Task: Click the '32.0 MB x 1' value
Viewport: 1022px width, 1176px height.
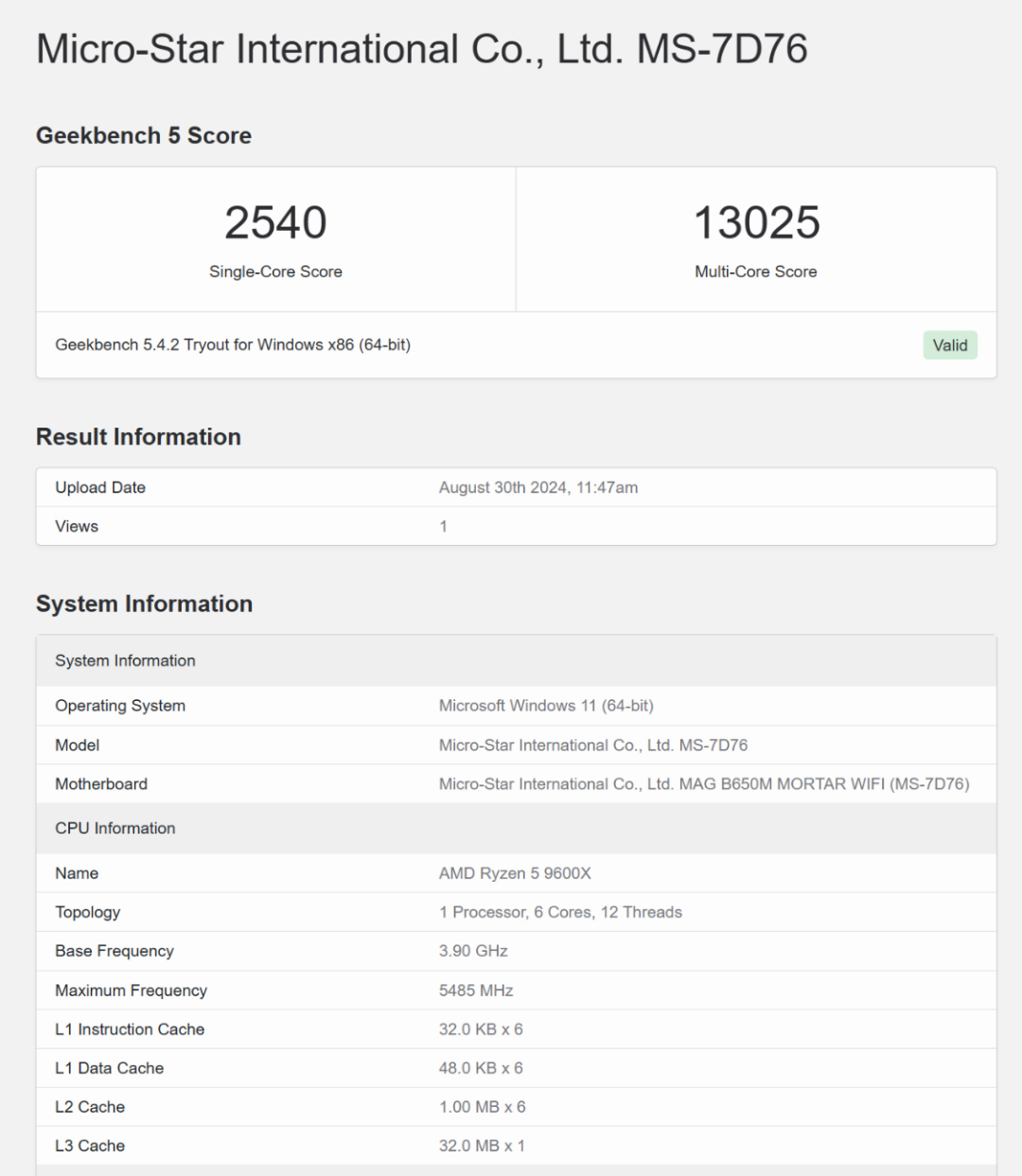Action: [482, 1146]
